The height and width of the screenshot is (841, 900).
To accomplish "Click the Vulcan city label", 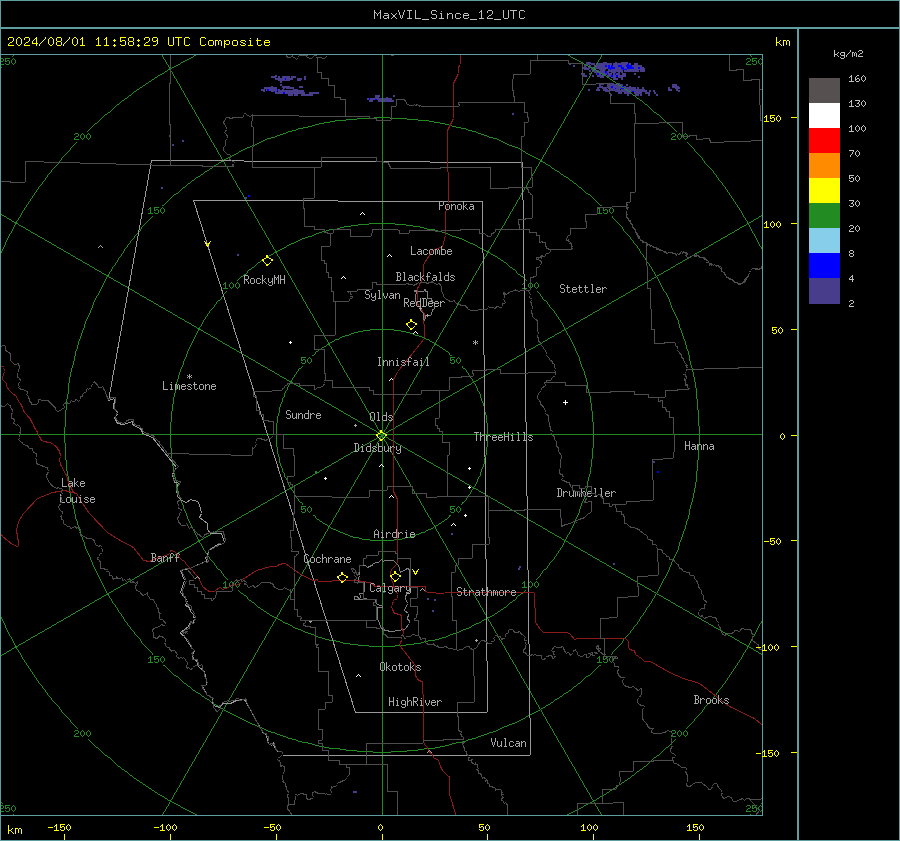I will point(508,743).
